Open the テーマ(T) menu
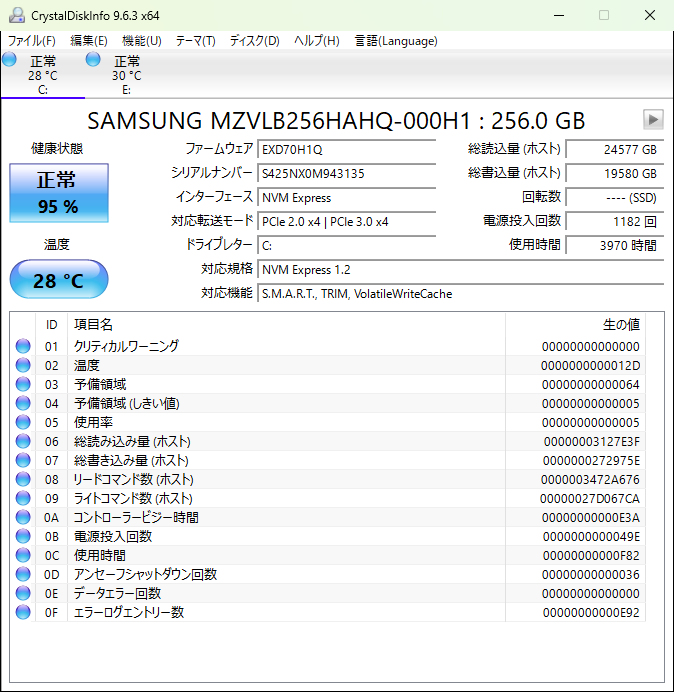 tap(195, 41)
